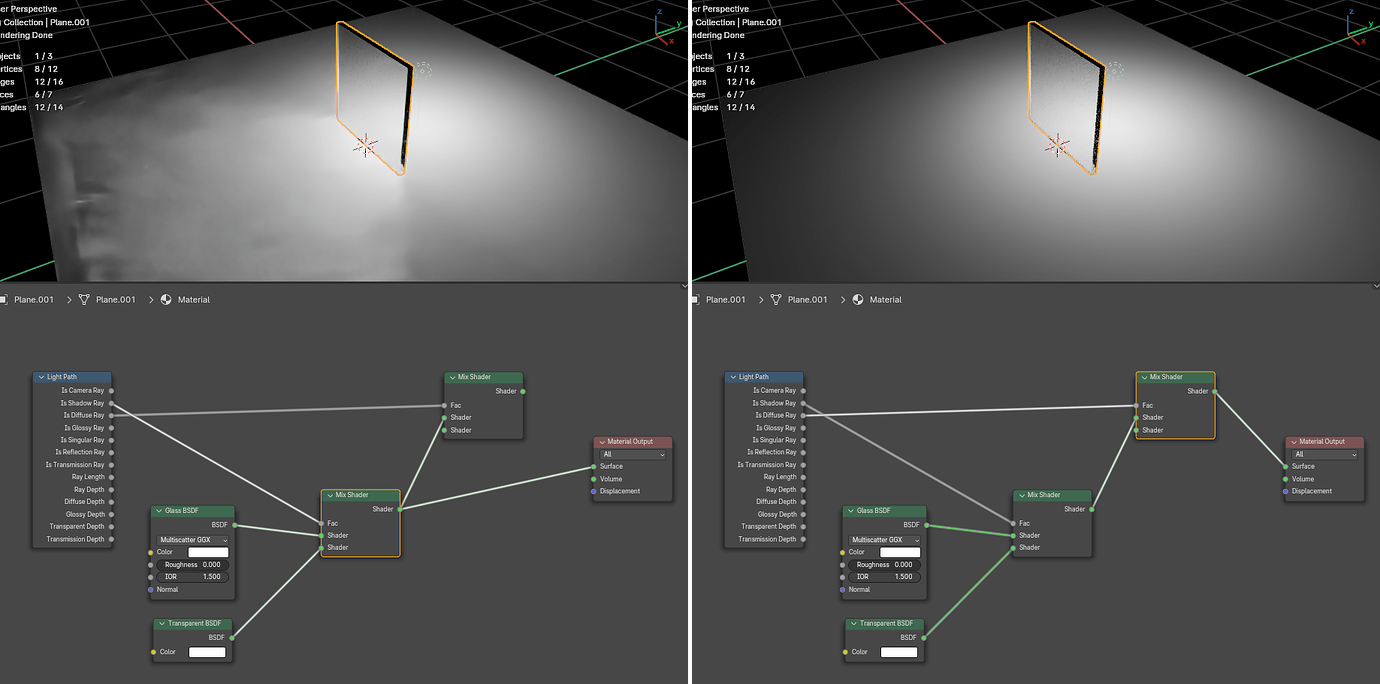Open the All target dropdown in right Material Output
Screen dimensions: 1380x684
click(1326, 454)
